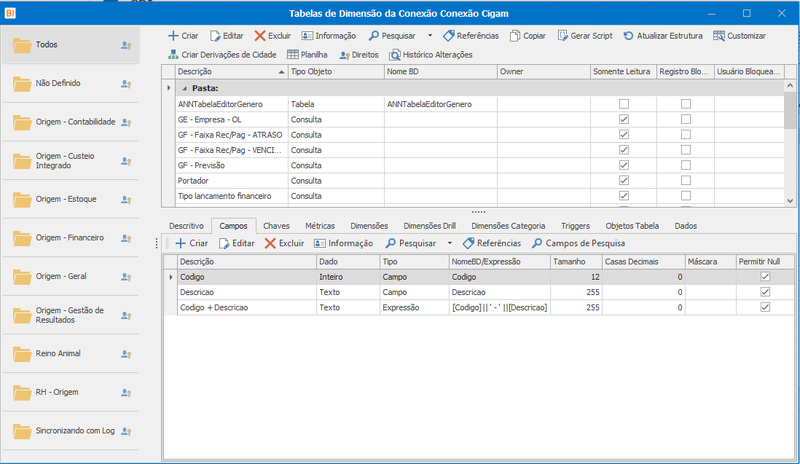This screenshot has width=800, height=464.
Task: Open dropdown arrow beside lower Pesquisar
Action: coord(449,243)
